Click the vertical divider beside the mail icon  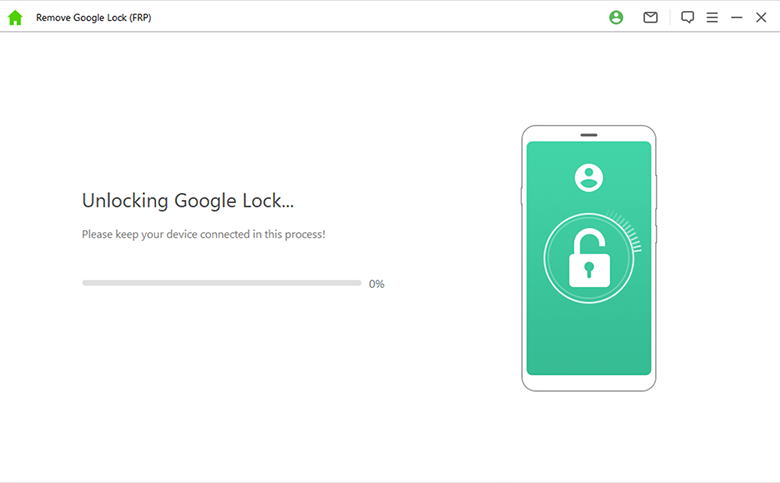(x=669, y=18)
